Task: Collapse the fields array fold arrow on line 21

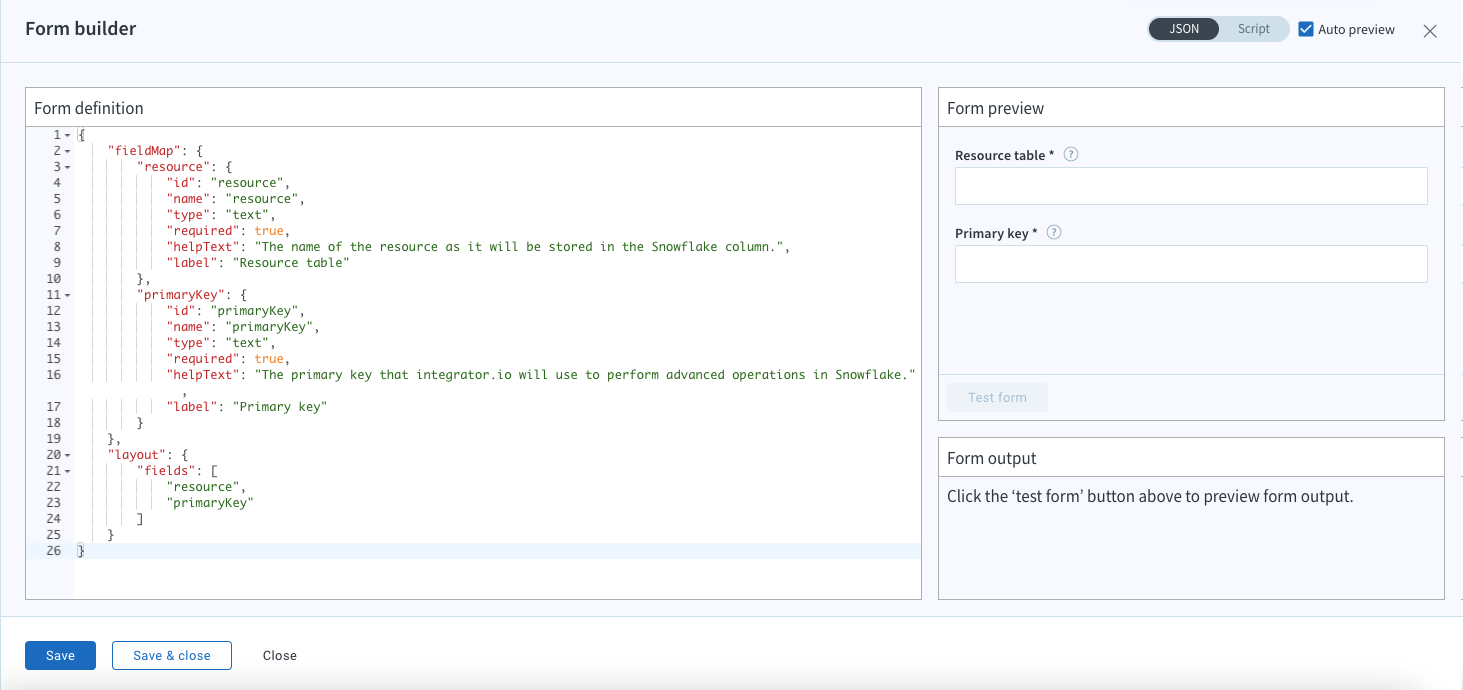Action: [67, 471]
